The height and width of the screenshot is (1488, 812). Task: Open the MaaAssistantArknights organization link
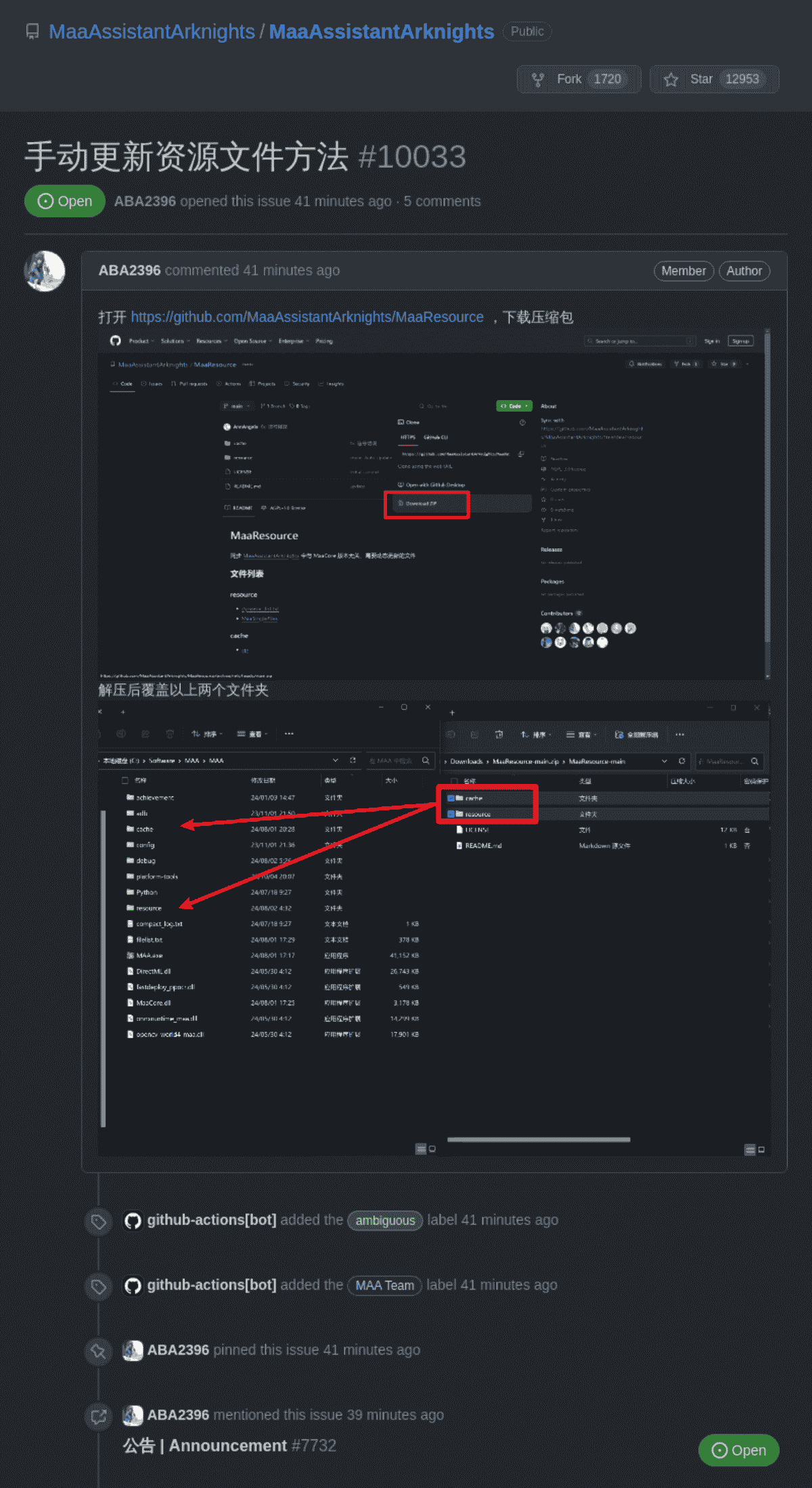point(152,32)
